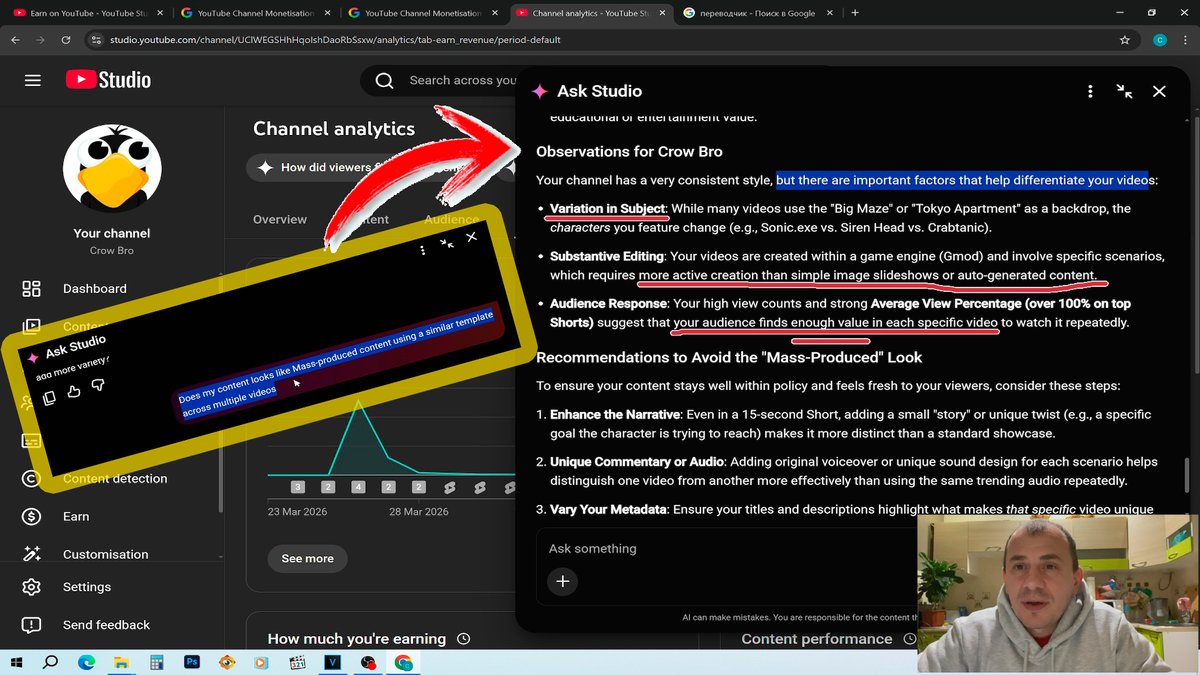Click the Search across your channel box
This screenshot has width=1200, height=675.
pos(462,80)
